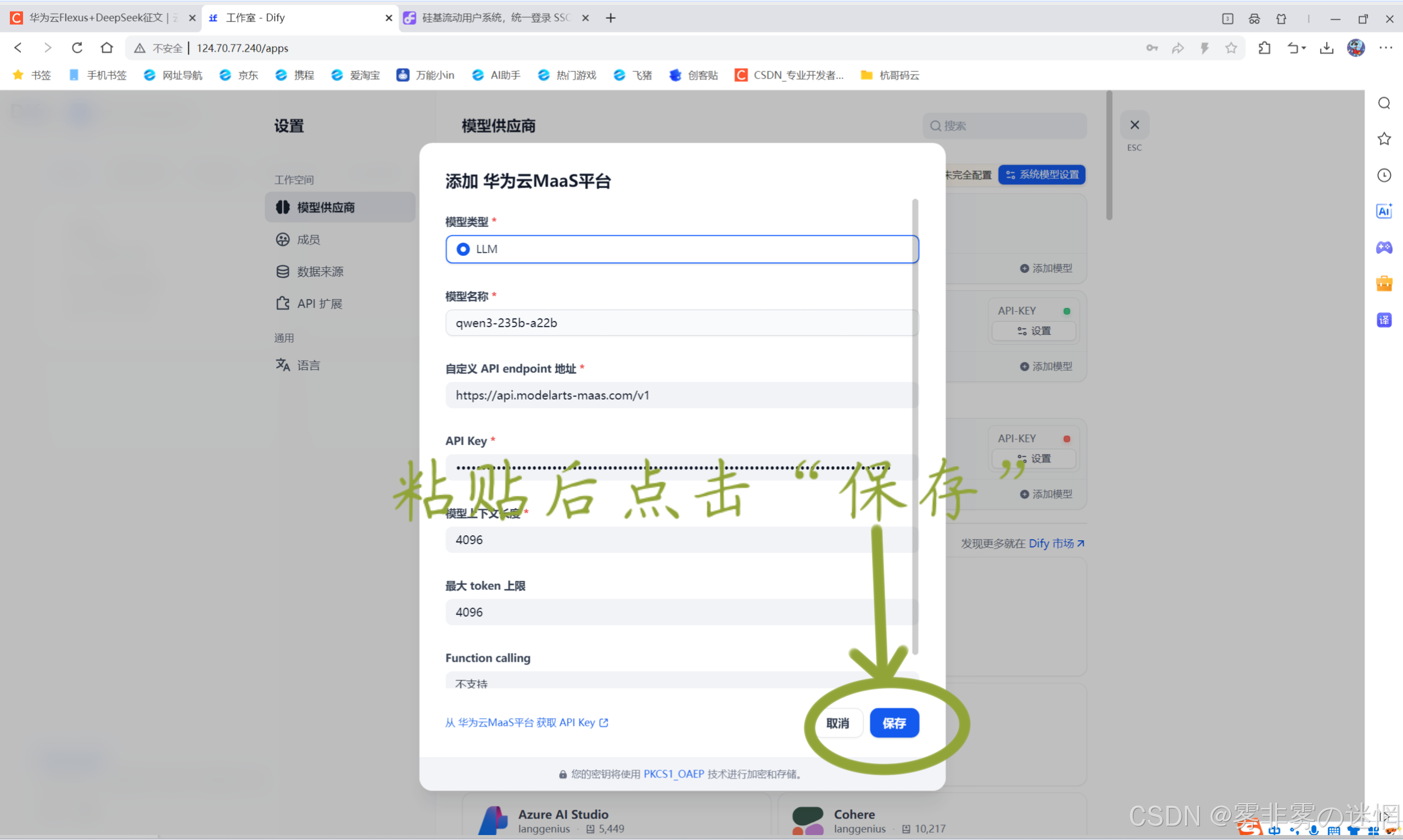Click 设置 under red API-KEY status
The width and height of the screenshot is (1403, 840).
click(1034, 458)
